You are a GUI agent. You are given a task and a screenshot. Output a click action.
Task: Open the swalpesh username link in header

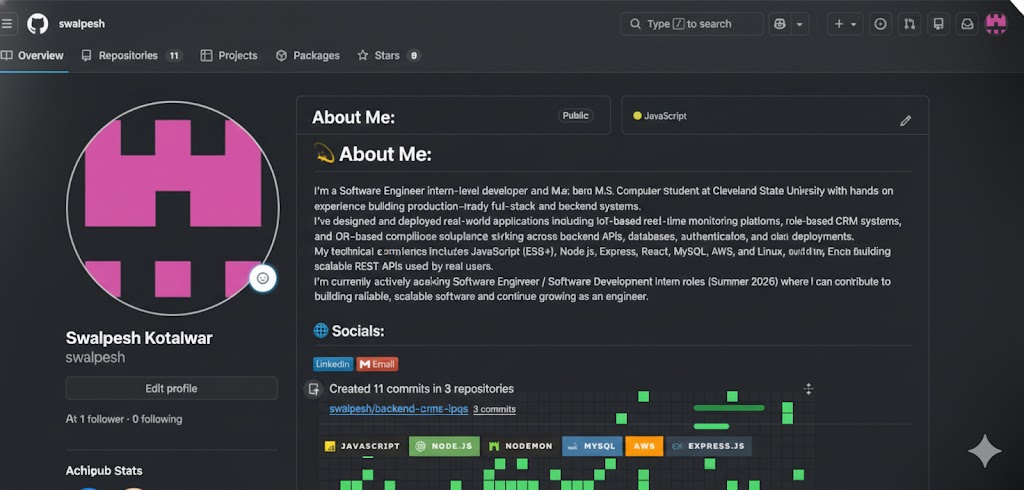[82, 24]
